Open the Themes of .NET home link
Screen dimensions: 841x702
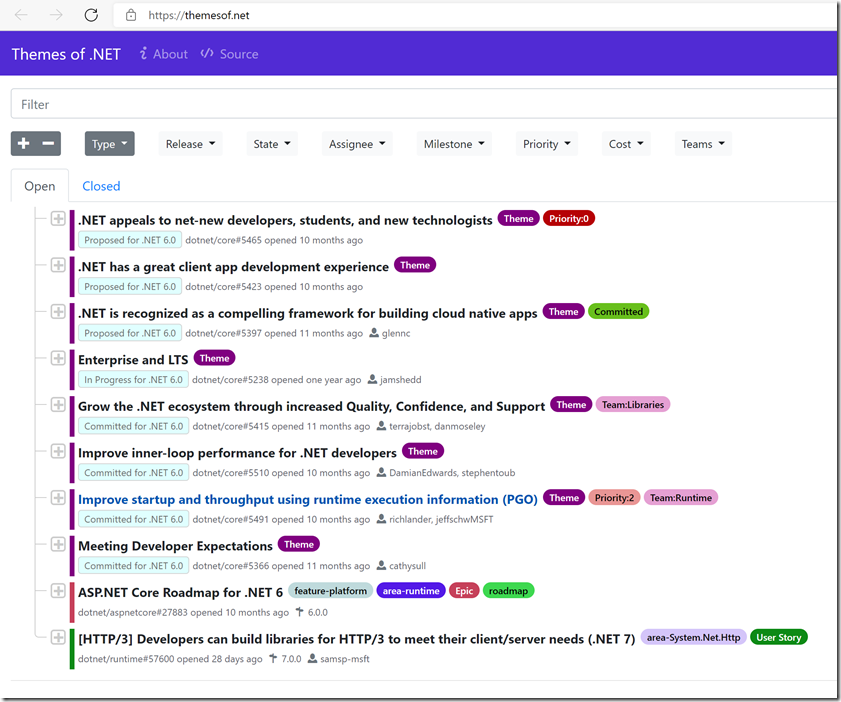(66, 54)
